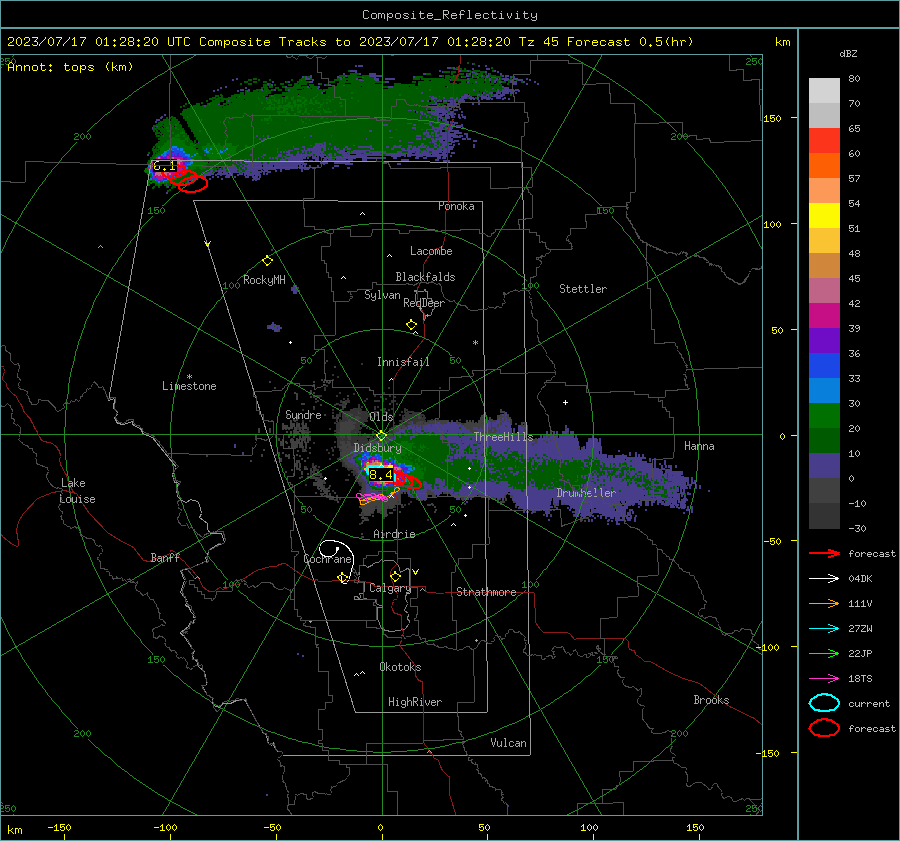Click the Hanna city label

pos(699,446)
